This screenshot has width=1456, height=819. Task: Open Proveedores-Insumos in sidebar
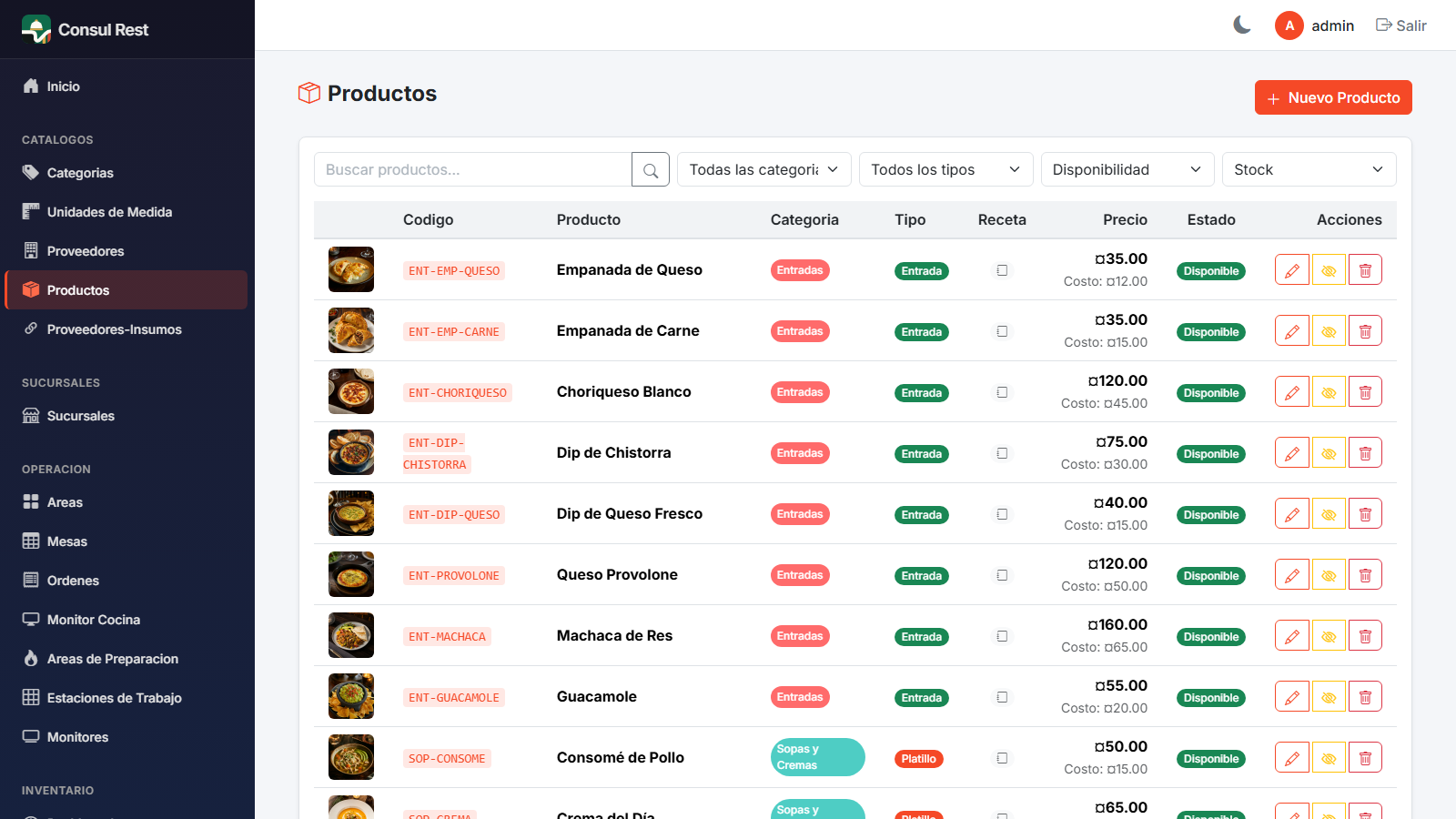[127, 329]
